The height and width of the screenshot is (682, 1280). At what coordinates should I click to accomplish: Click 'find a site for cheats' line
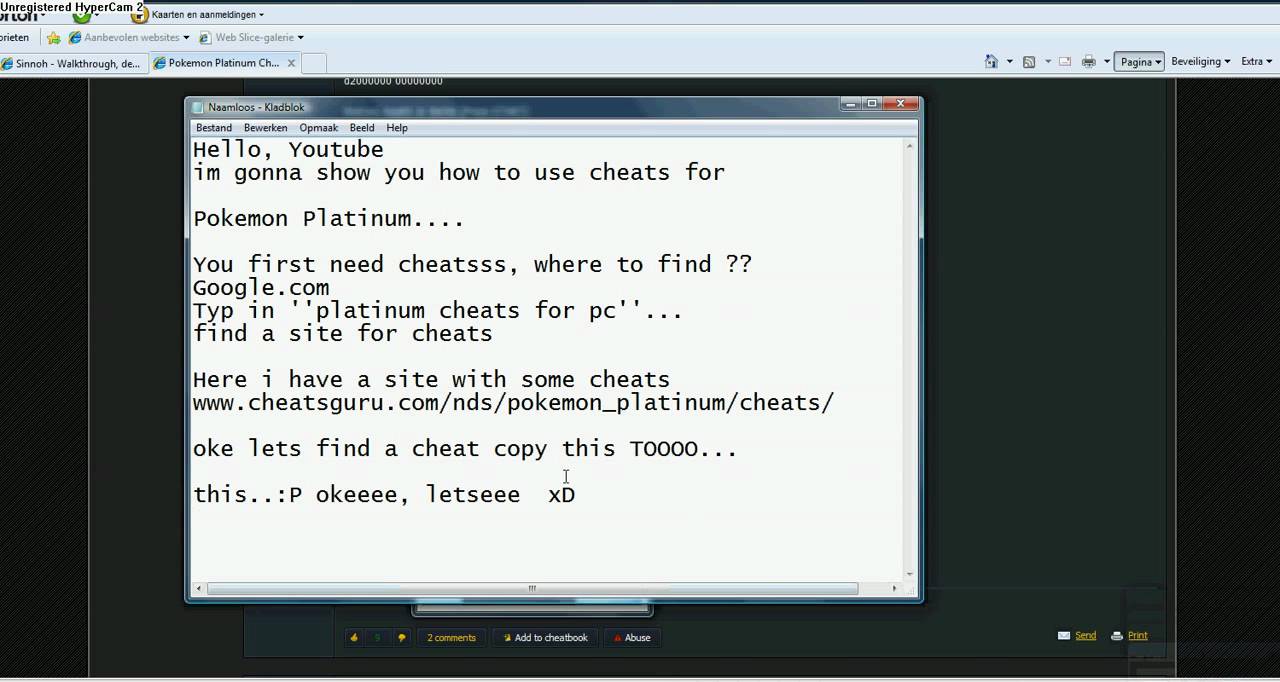pyautogui.click(x=342, y=333)
